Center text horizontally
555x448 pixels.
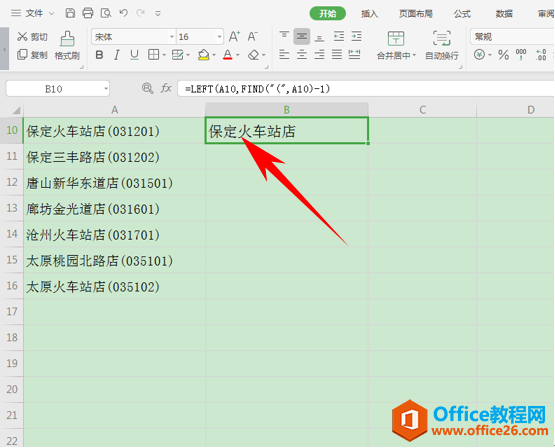click(x=302, y=54)
